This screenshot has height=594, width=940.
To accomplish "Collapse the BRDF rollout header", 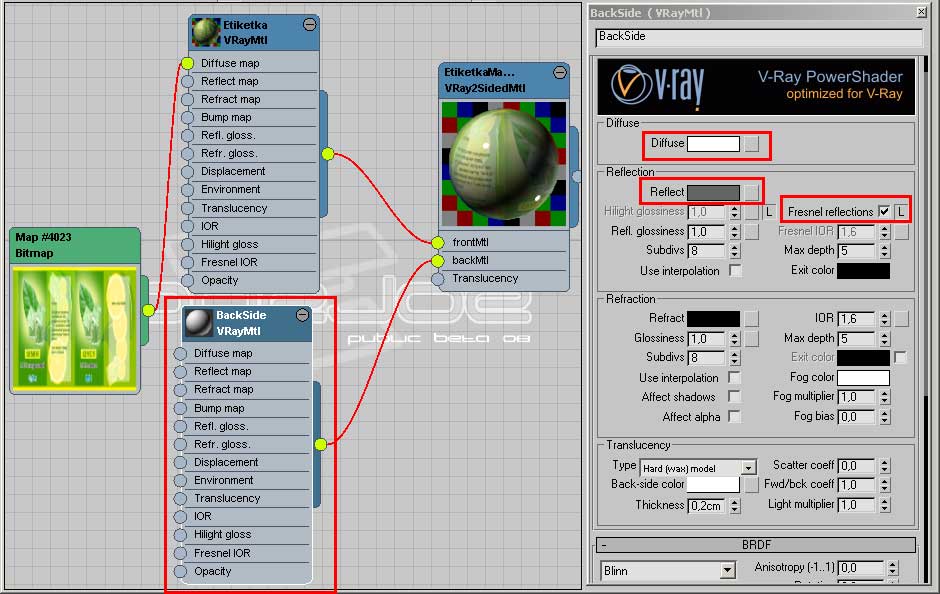I will [756, 545].
